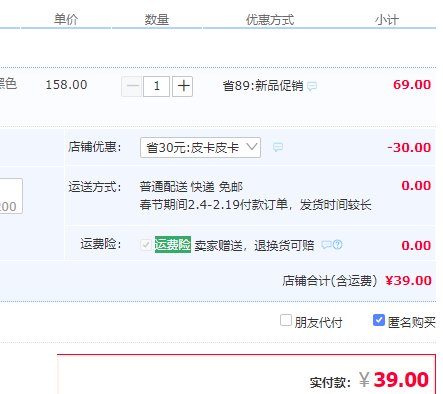This screenshot has height=394, width=443.
Task: Click the 单价 column header
Action: (x=66, y=20)
